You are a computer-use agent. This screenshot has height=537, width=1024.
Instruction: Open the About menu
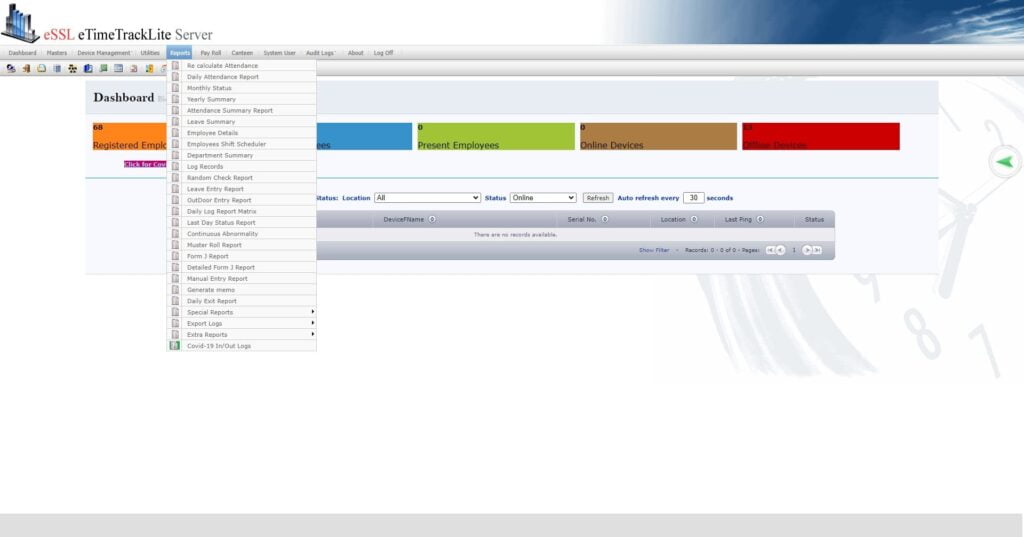[x=355, y=53]
